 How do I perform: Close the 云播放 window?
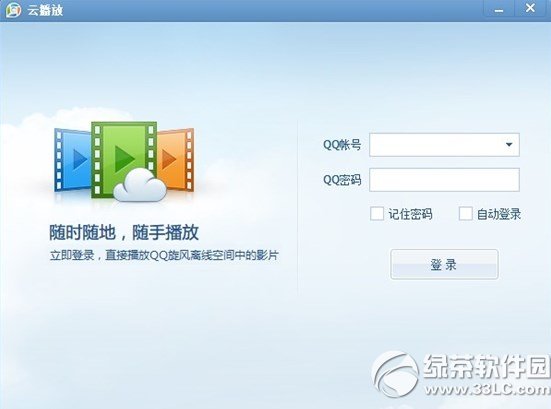tap(531, 8)
